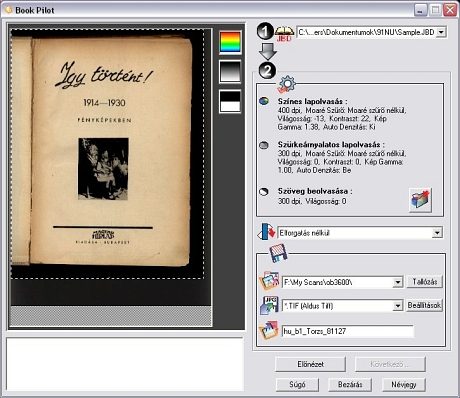
Task: Click the Bezárás close button
Action: pyautogui.click(x=350, y=384)
